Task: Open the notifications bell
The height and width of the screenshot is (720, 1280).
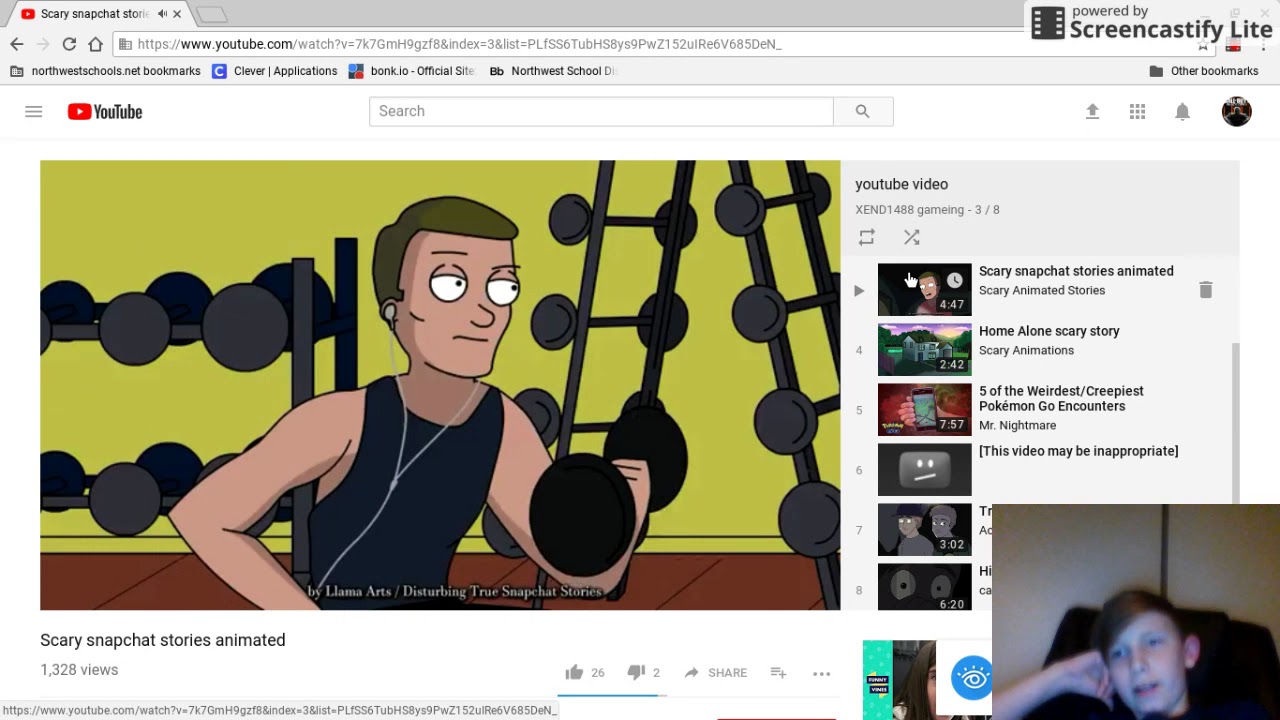Action: (1182, 112)
